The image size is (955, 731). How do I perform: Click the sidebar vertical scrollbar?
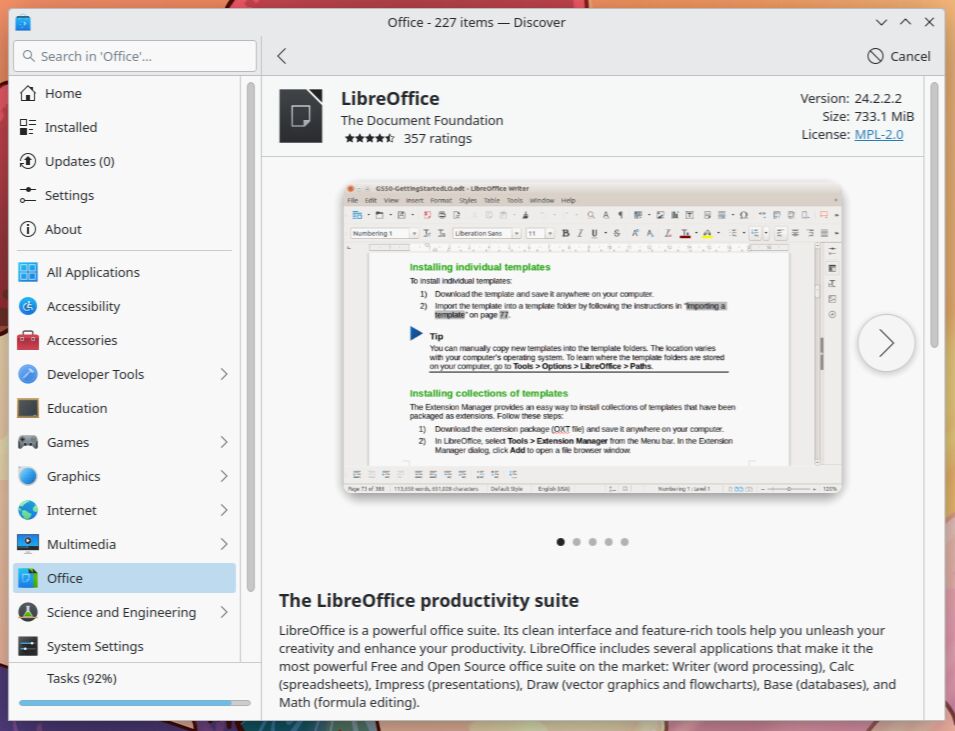pyautogui.click(x=250, y=337)
